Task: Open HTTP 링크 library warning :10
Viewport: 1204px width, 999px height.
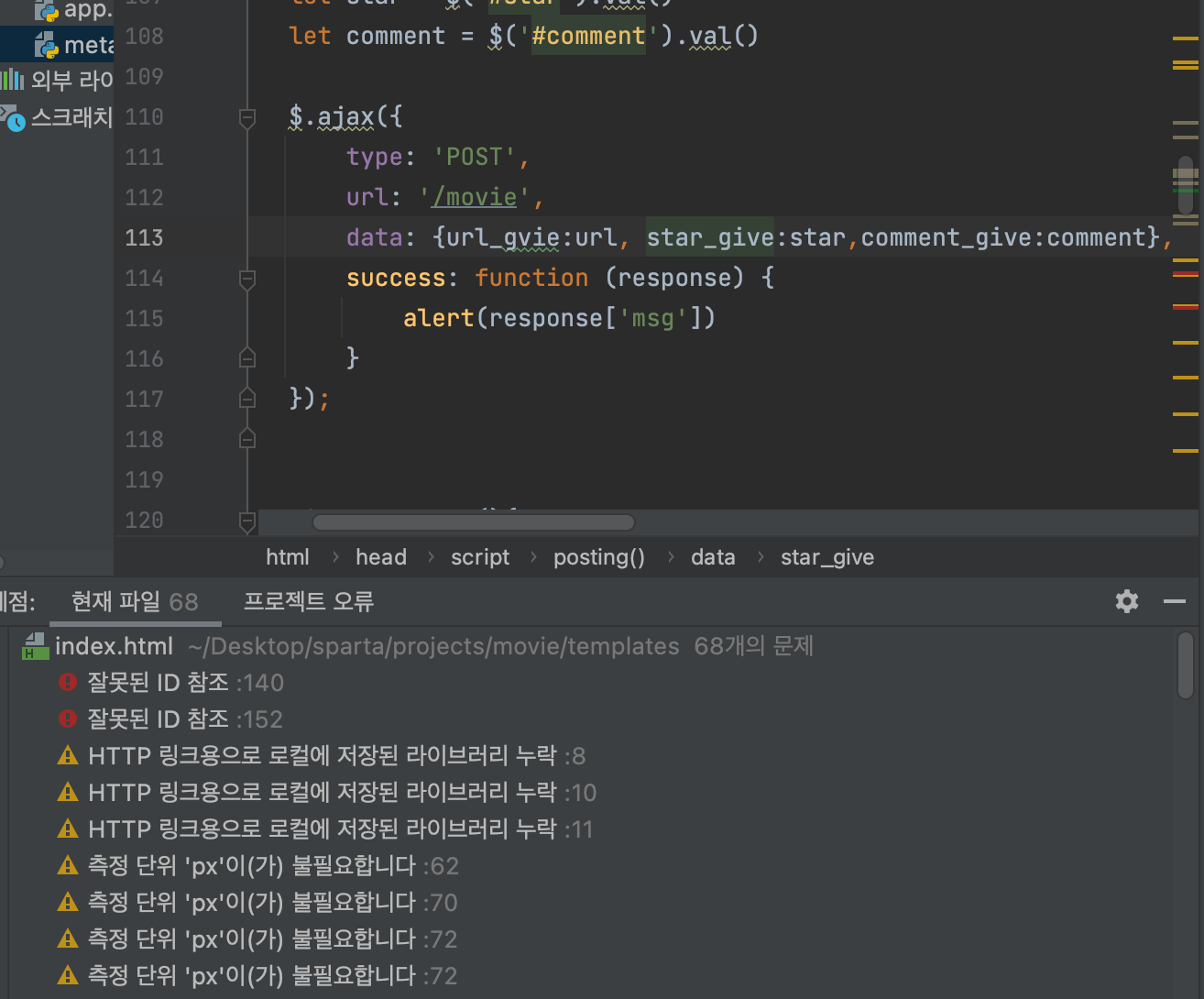Action: [x=591, y=792]
